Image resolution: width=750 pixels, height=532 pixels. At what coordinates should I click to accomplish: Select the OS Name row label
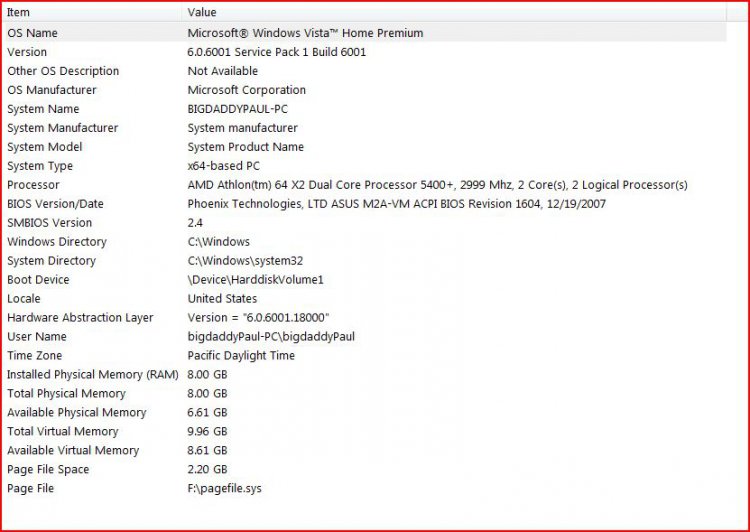coord(32,33)
